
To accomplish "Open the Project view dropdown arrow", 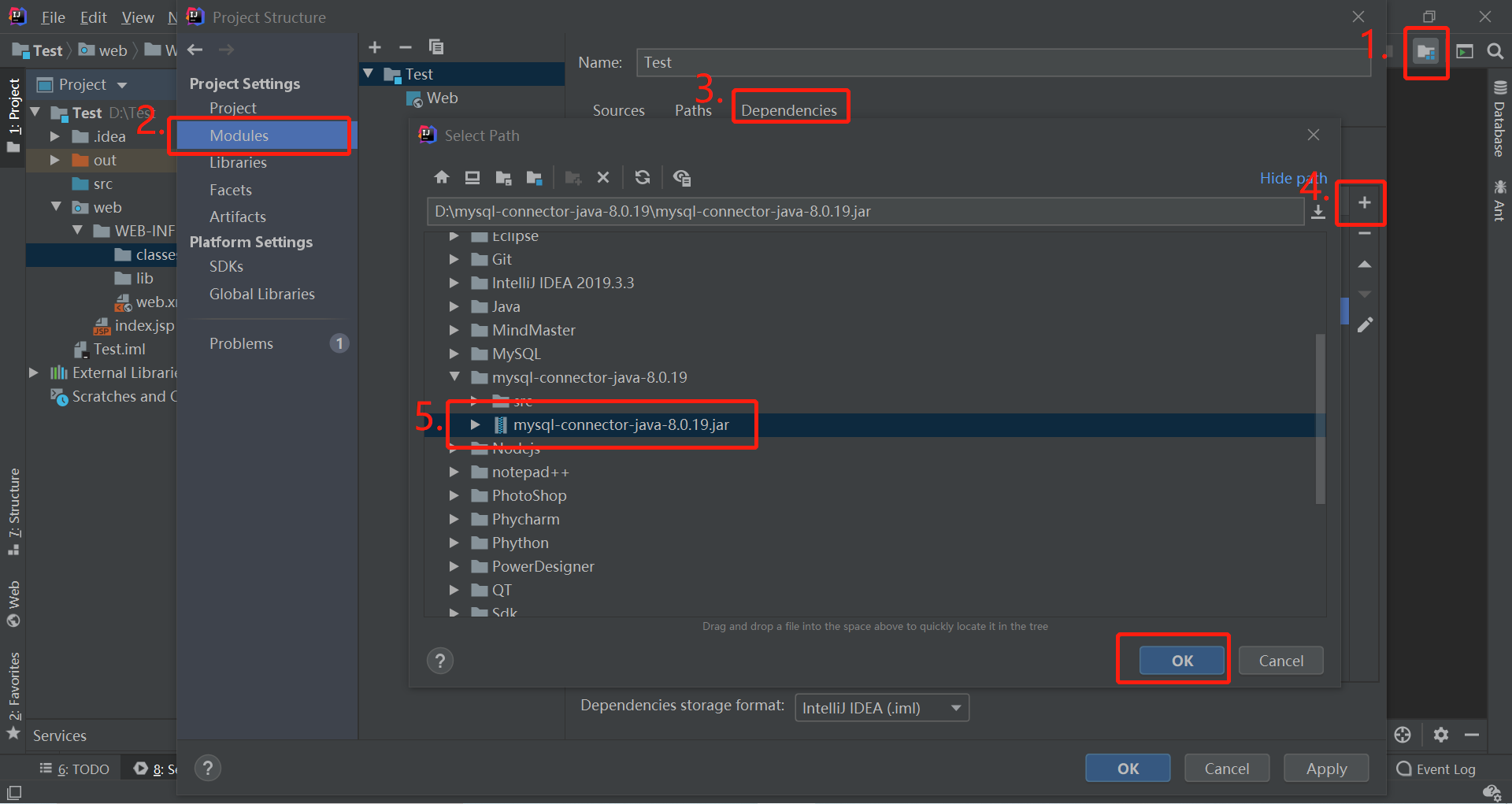I will pyautogui.click(x=122, y=85).
